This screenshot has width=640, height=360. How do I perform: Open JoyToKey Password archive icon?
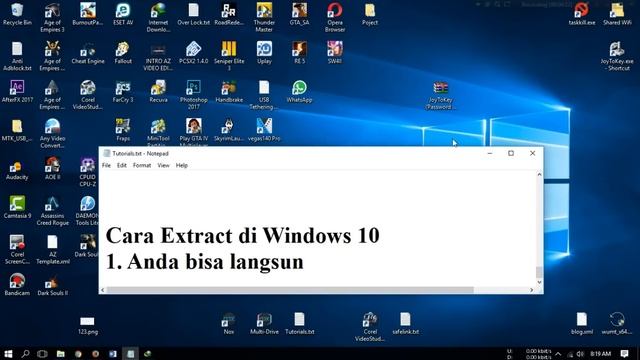tap(440, 95)
